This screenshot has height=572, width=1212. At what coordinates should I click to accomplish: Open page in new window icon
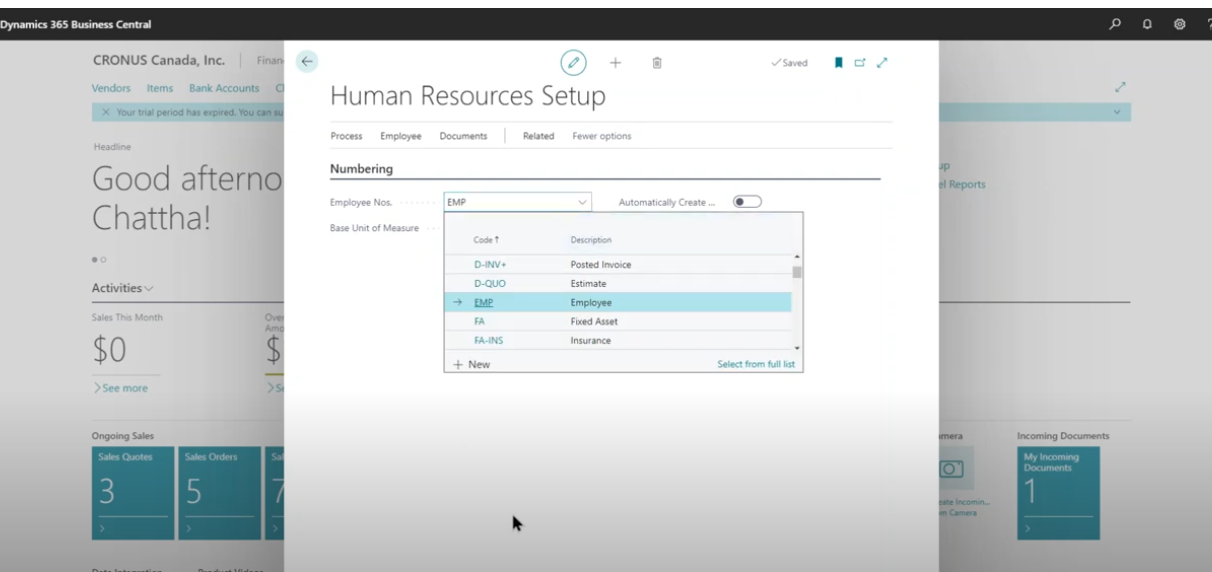click(x=860, y=62)
